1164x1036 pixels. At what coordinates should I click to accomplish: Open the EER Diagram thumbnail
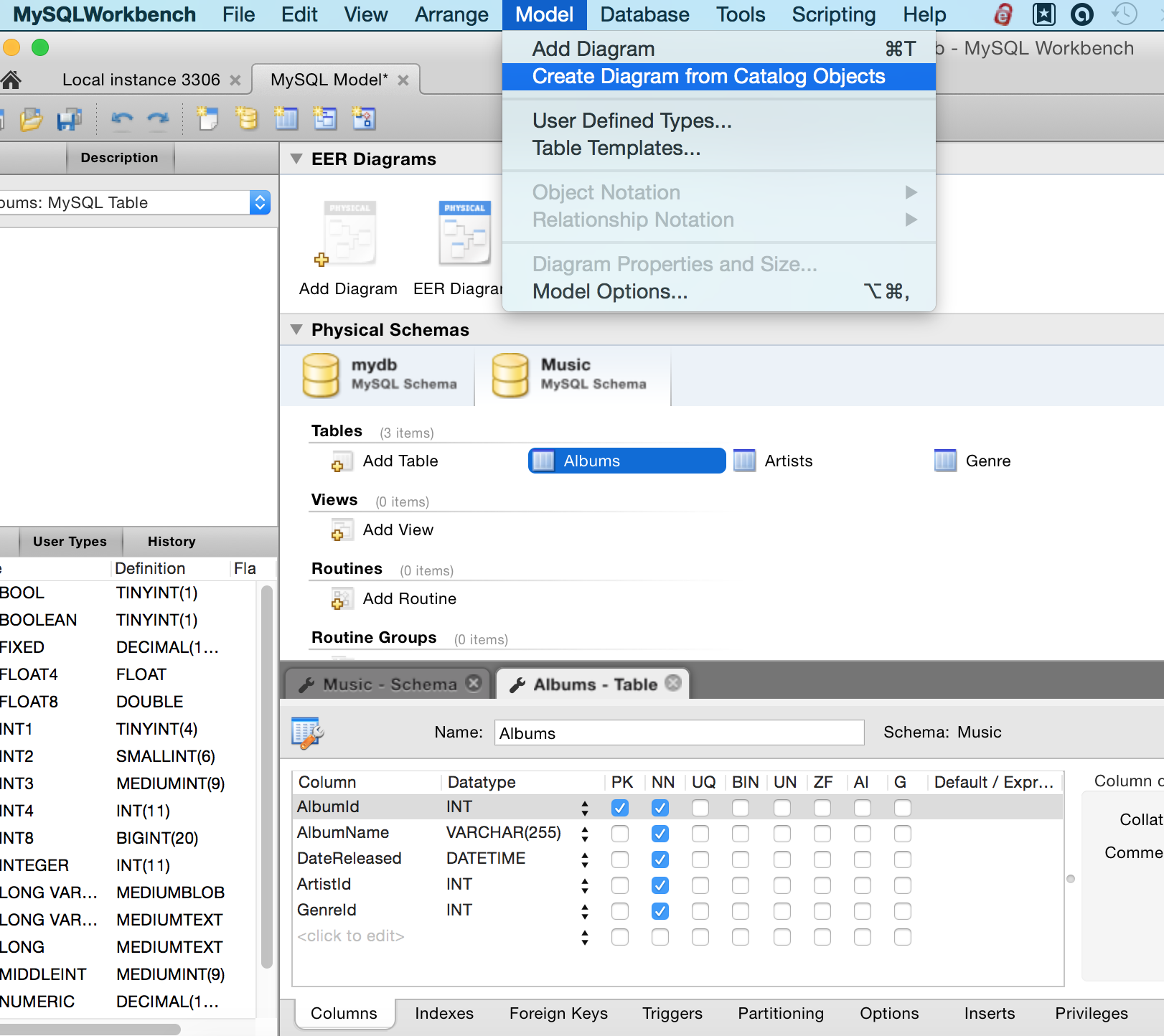coord(464,232)
